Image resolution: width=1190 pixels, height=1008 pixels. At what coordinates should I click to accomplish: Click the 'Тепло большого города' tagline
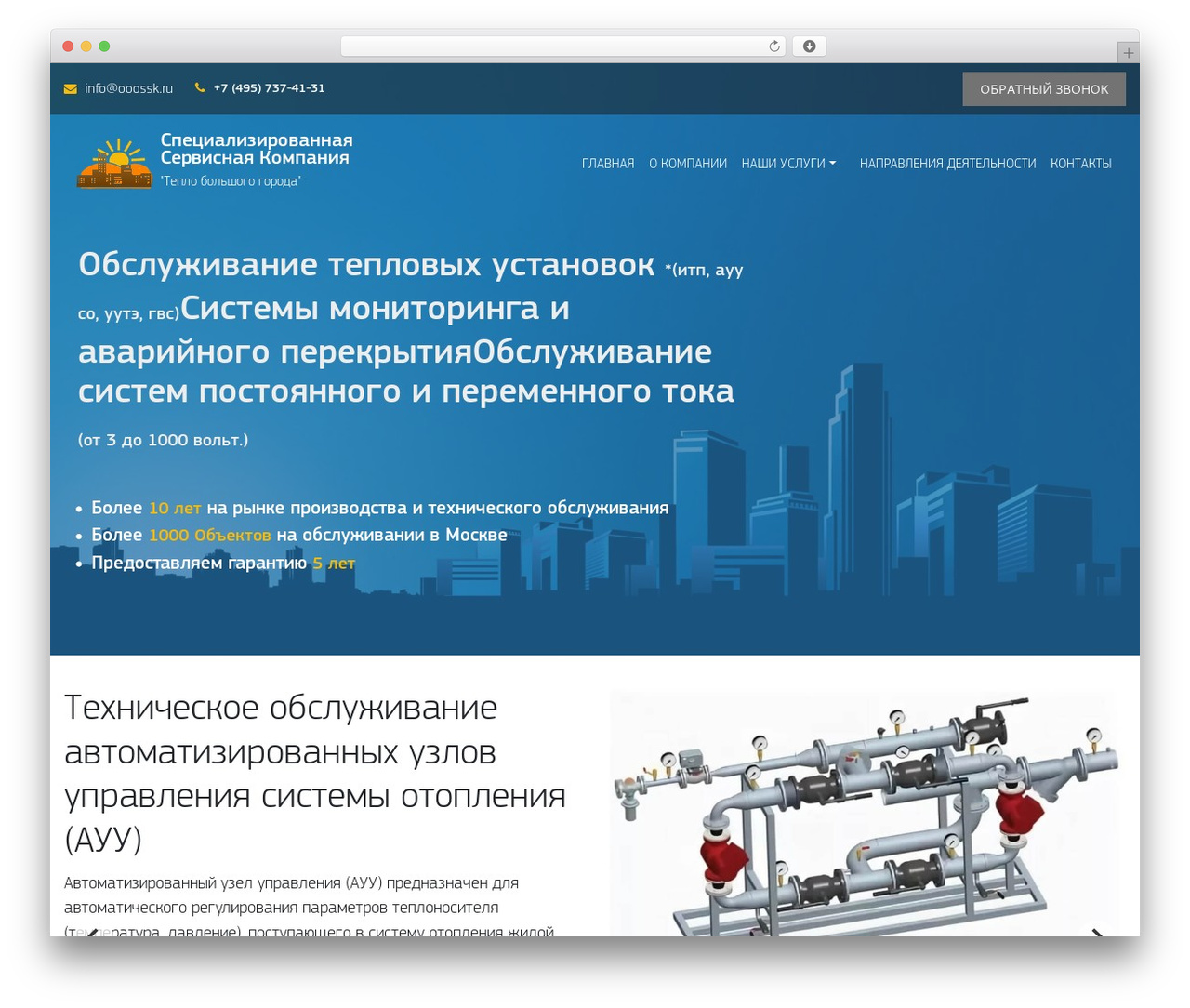click(x=231, y=181)
